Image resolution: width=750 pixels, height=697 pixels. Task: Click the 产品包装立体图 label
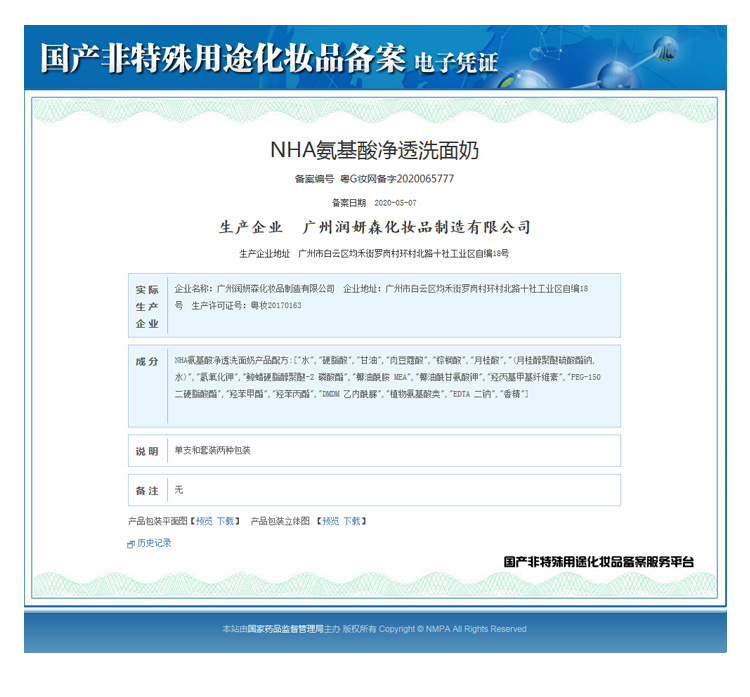pos(280,521)
